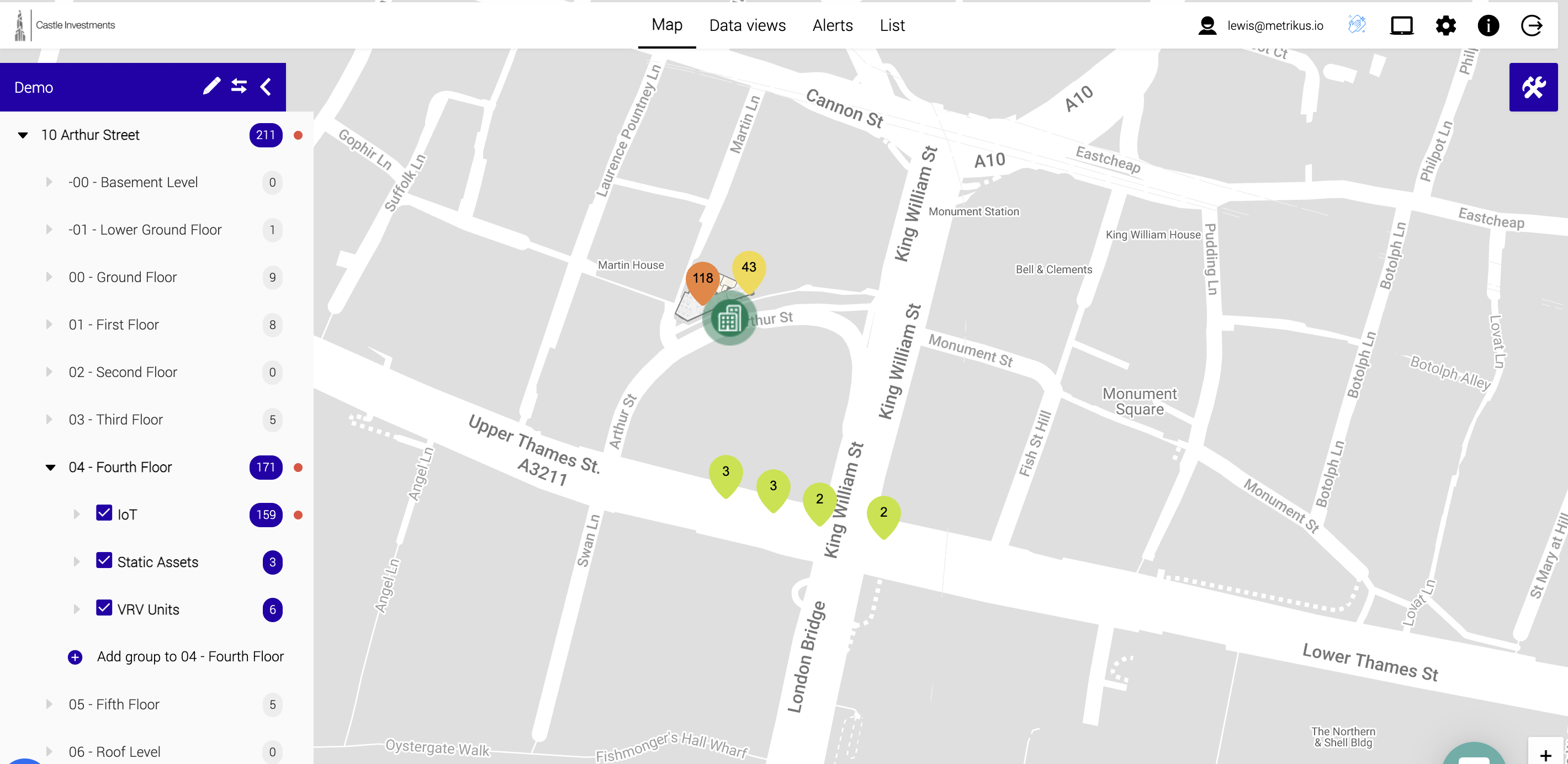Expand 02 - Second Floor arrow
1568x764 pixels.
pos(49,372)
